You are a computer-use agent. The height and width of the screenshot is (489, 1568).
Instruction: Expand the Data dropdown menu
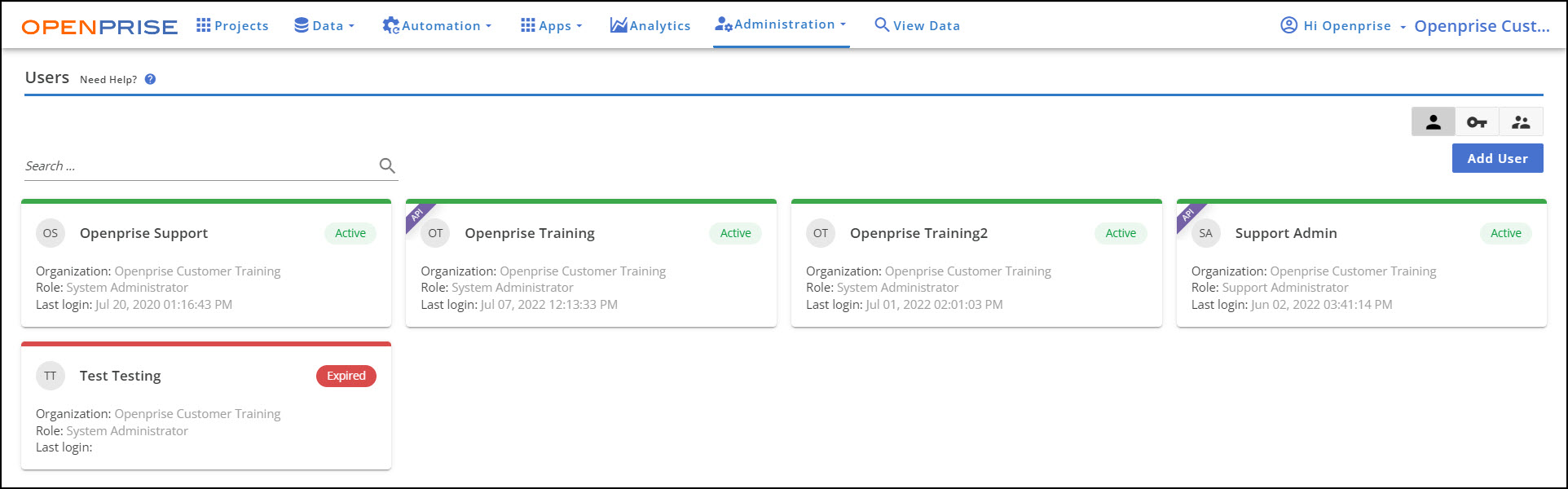point(324,25)
